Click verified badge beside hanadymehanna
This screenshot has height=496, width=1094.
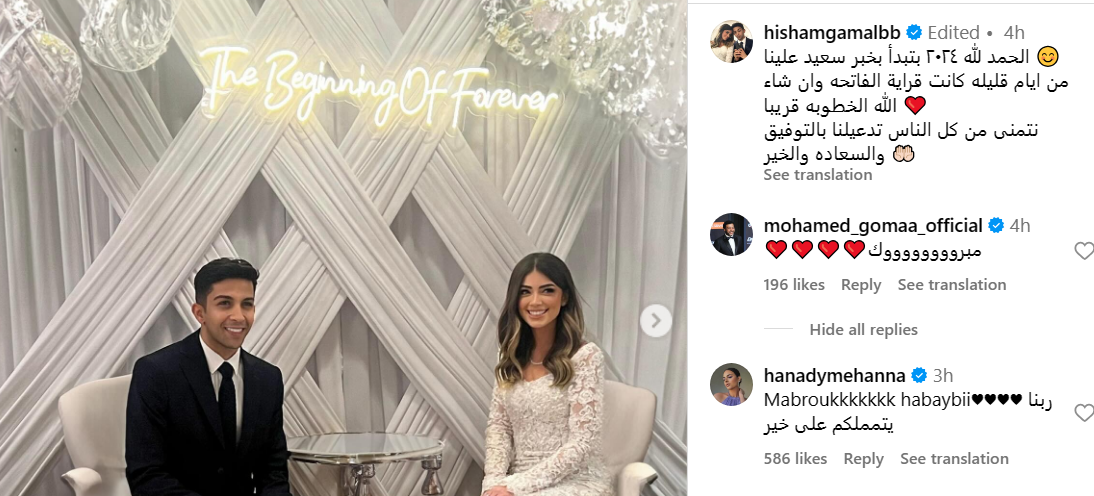tap(919, 375)
